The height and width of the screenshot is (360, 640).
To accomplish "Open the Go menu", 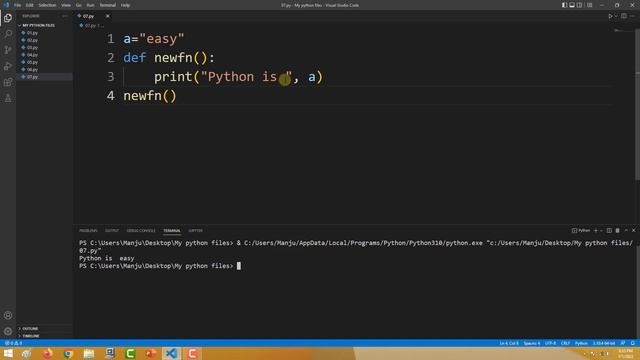I will 78,5.
